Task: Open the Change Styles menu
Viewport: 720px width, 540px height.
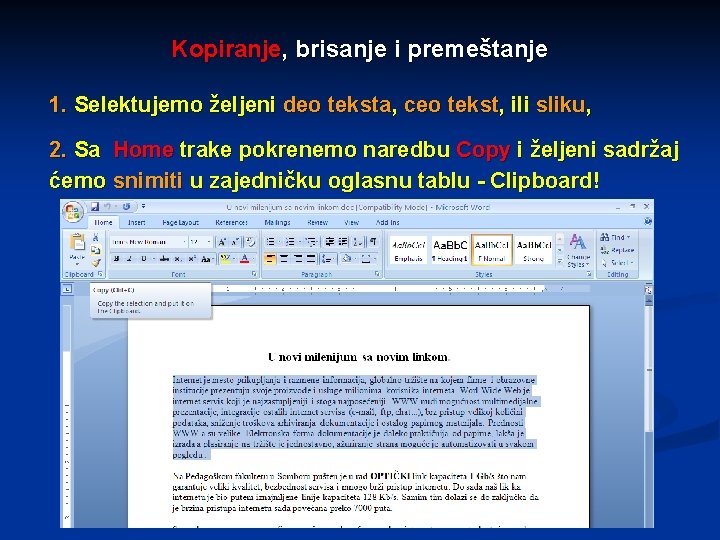Action: coord(578,251)
